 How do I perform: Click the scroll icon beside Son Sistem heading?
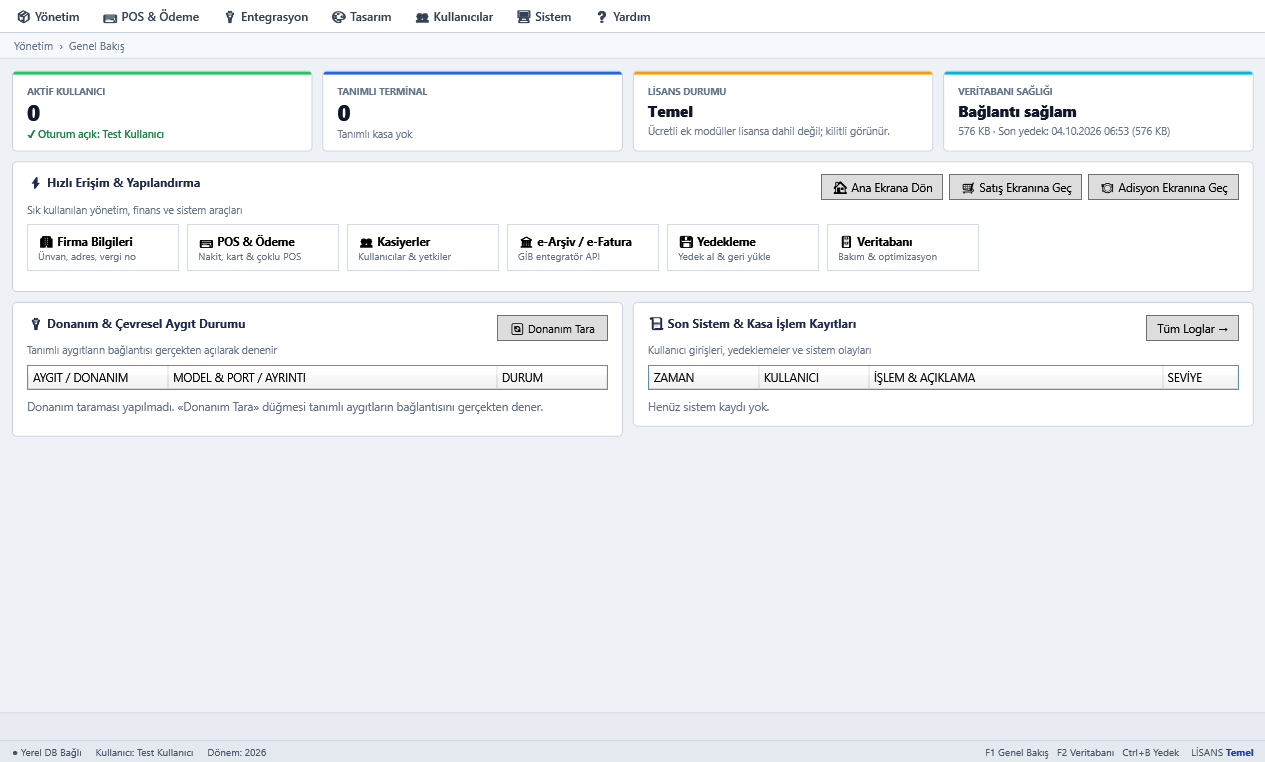click(x=656, y=324)
